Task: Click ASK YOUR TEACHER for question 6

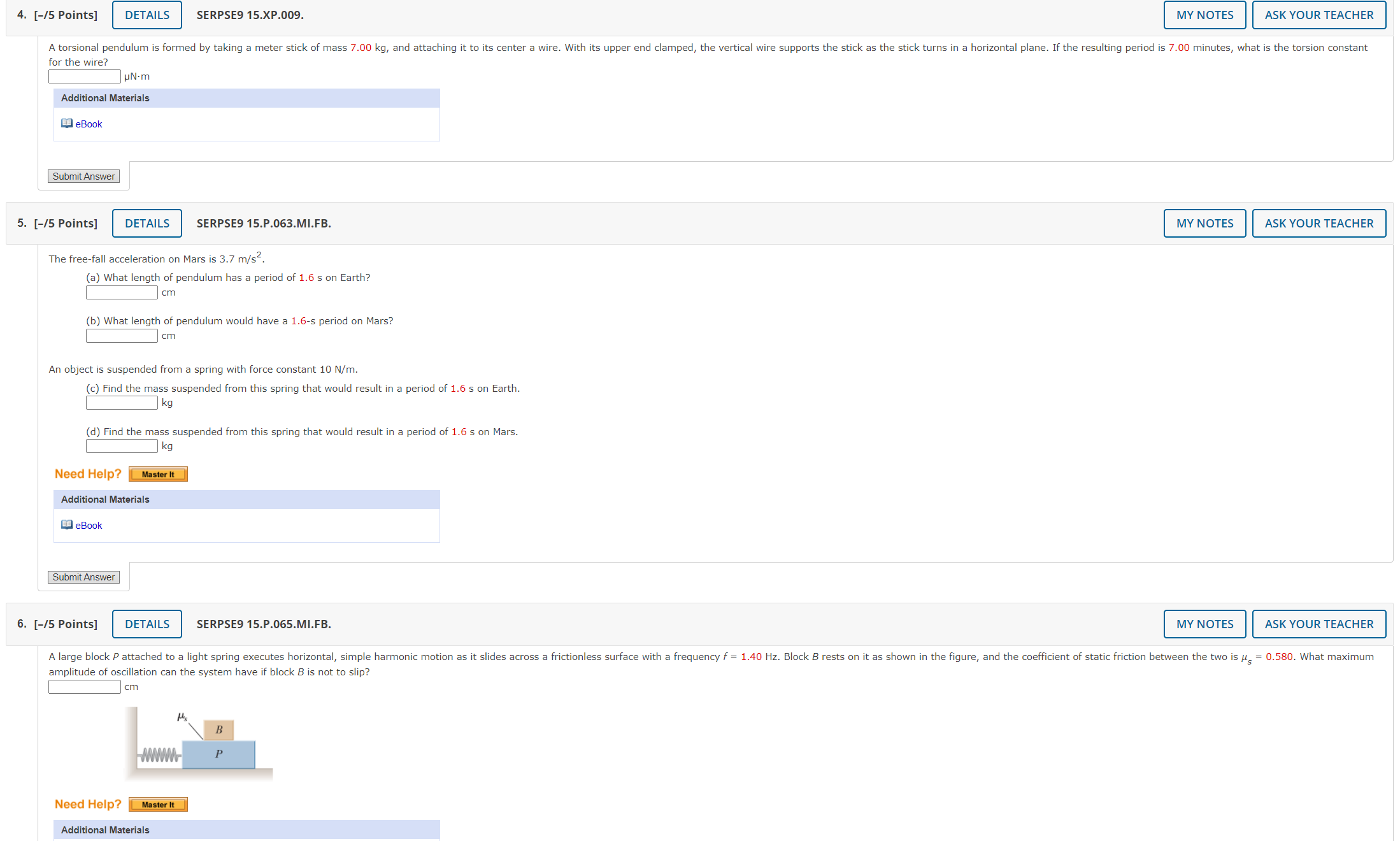Action: coord(1318,624)
